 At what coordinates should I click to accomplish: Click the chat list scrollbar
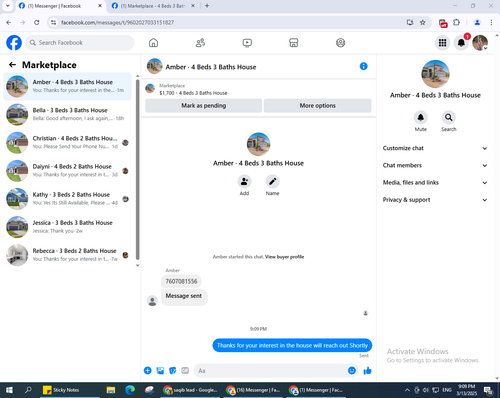[x=138, y=169]
